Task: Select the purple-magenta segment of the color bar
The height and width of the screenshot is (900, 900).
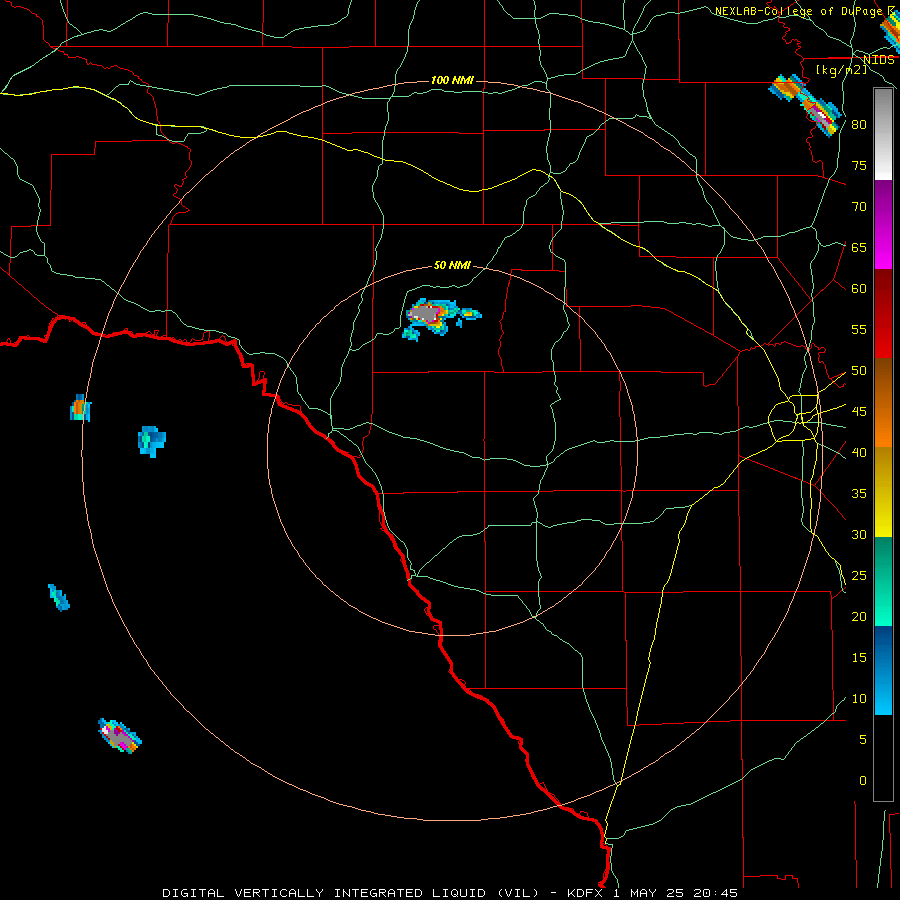Action: pyautogui.click(x=883, y=224)
